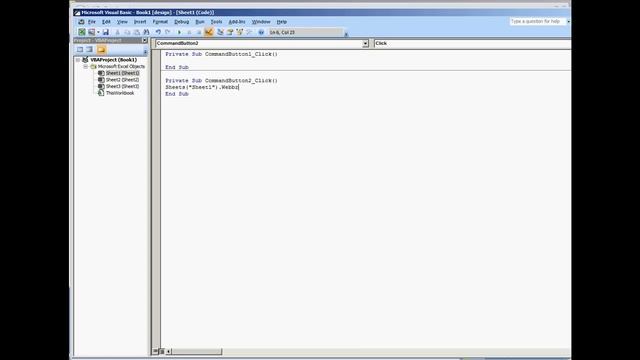
Task: Click the Visual Basic Help icon
Action: [261, 32]
